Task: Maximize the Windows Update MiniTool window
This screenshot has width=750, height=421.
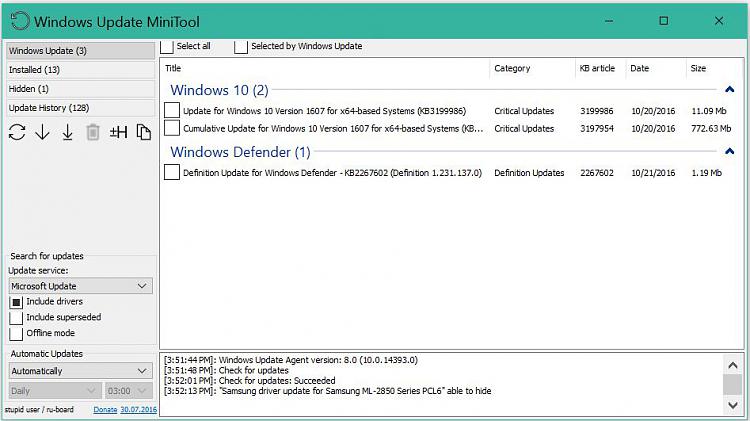Action: click(663, 21)
